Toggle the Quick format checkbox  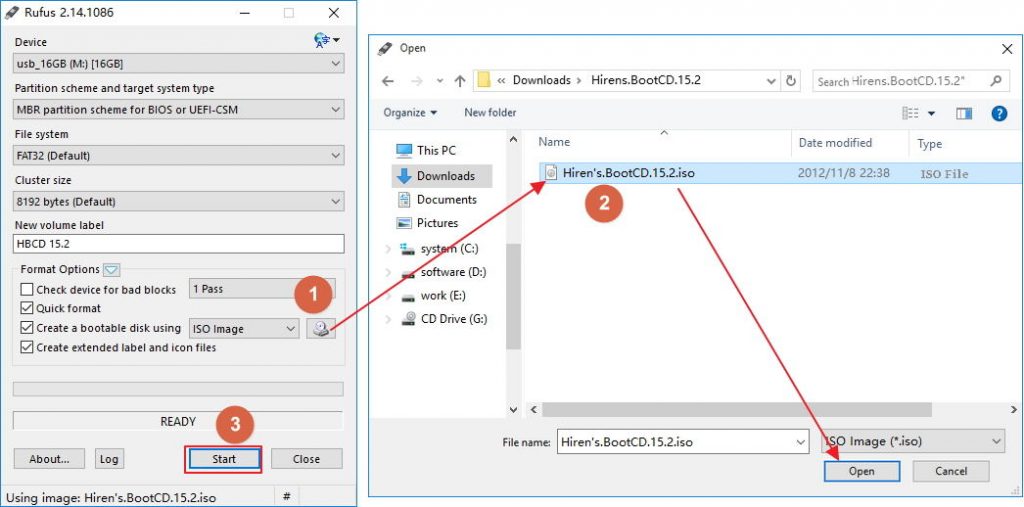point(27,308)
